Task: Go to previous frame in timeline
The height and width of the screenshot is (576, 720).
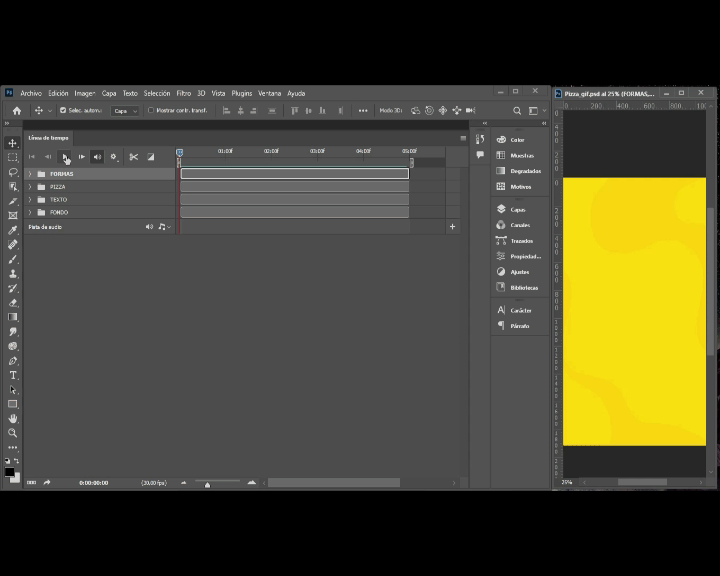Action: click(x=48, y=157)
